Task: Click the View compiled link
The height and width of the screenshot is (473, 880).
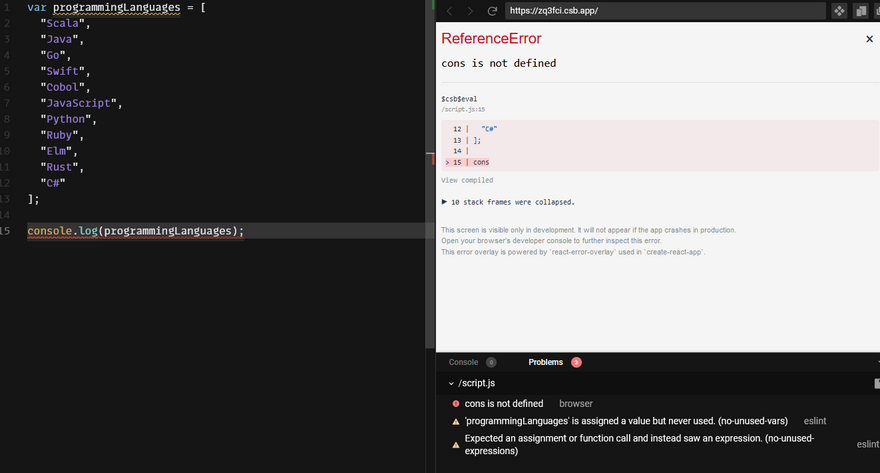Action: tap(467, 180)
